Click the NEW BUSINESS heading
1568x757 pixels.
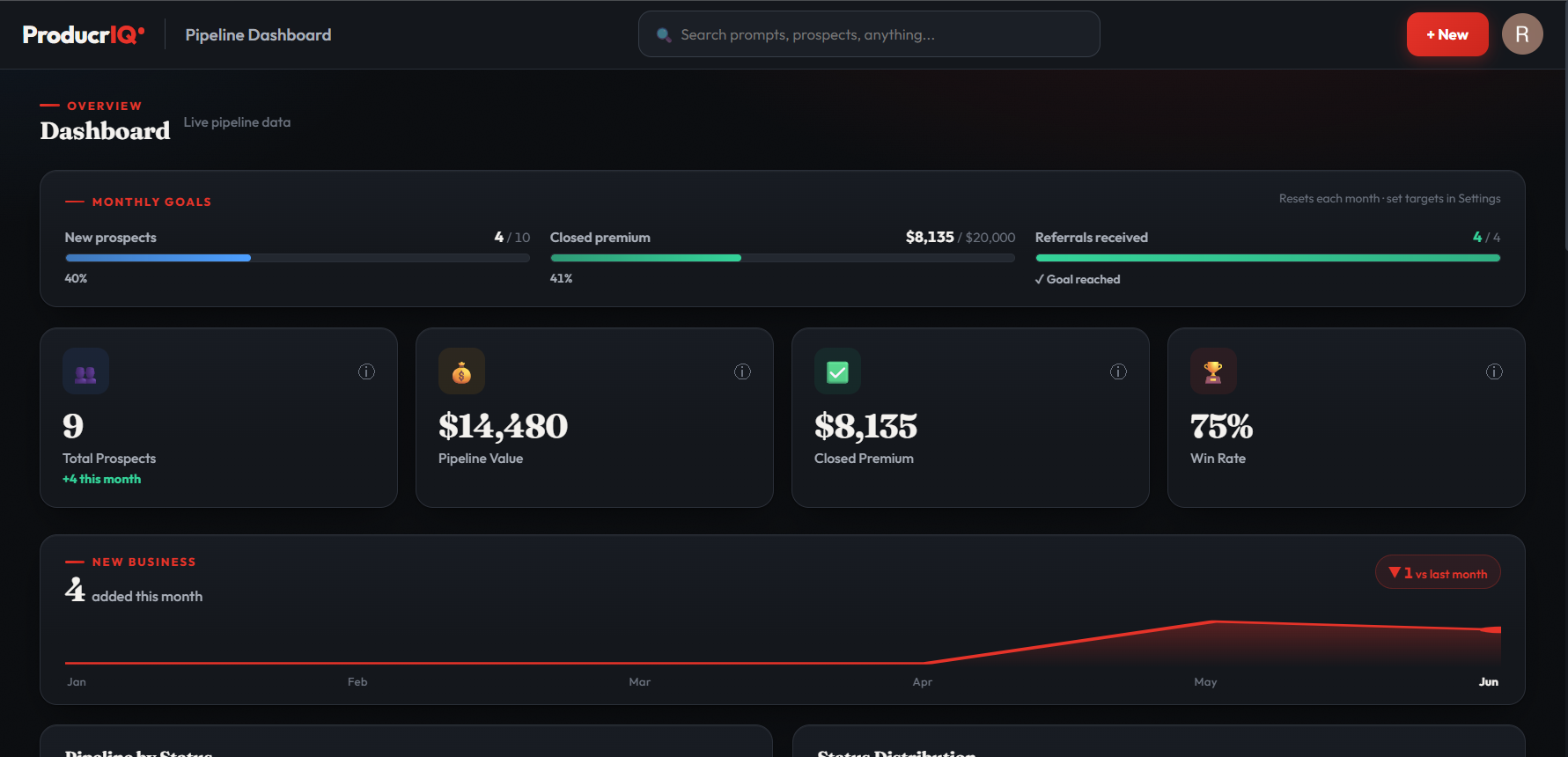(144, 562)
